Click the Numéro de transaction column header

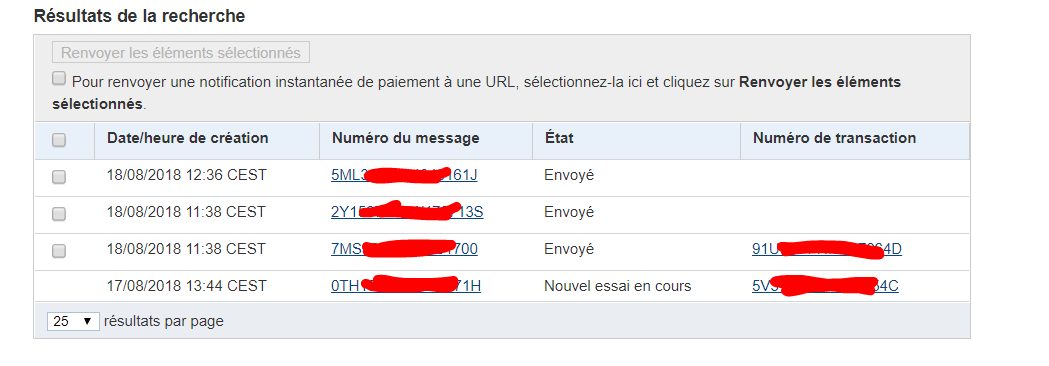click(x=834, y=138)
